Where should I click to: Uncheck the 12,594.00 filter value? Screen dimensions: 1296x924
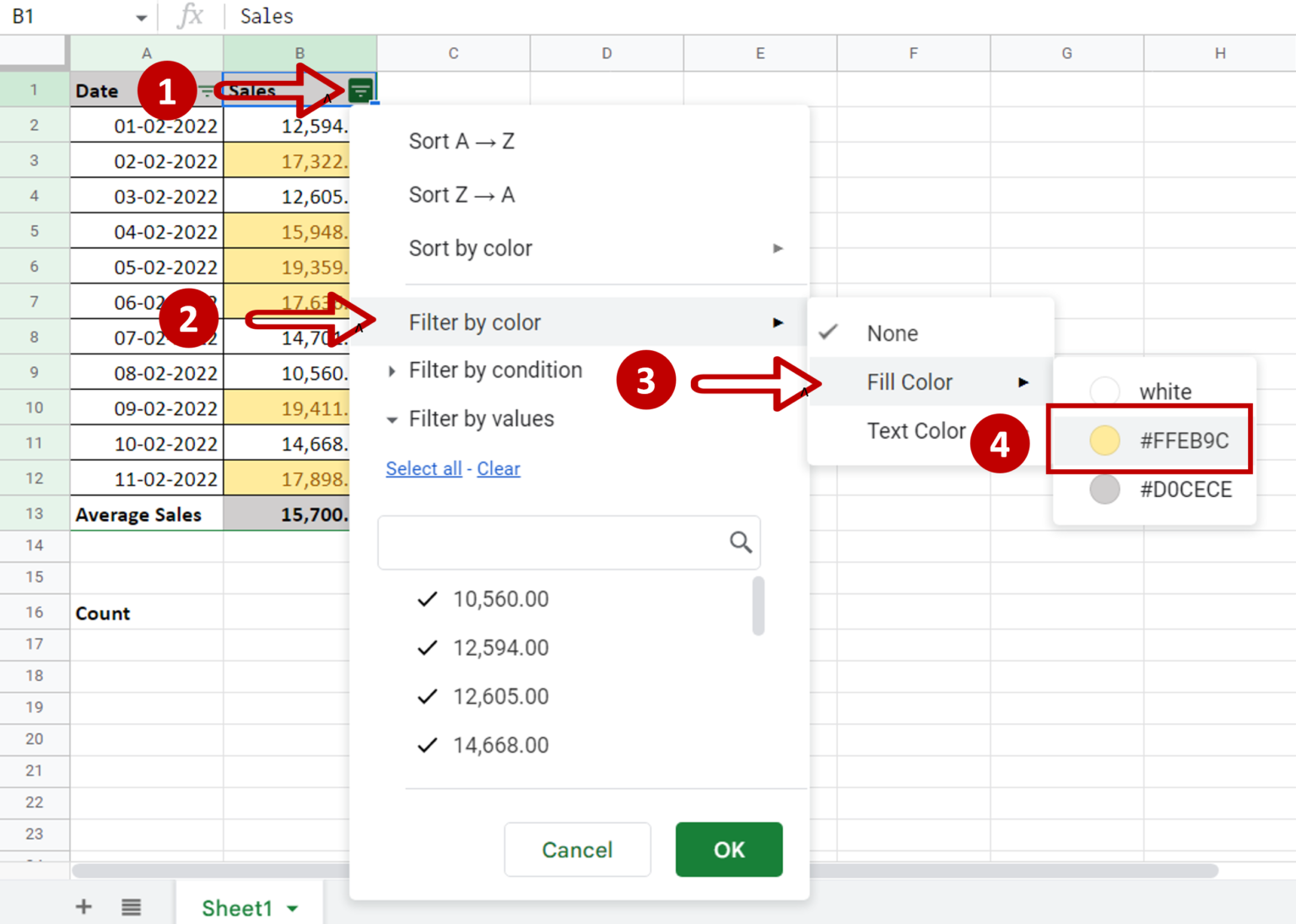pos(427,647)
